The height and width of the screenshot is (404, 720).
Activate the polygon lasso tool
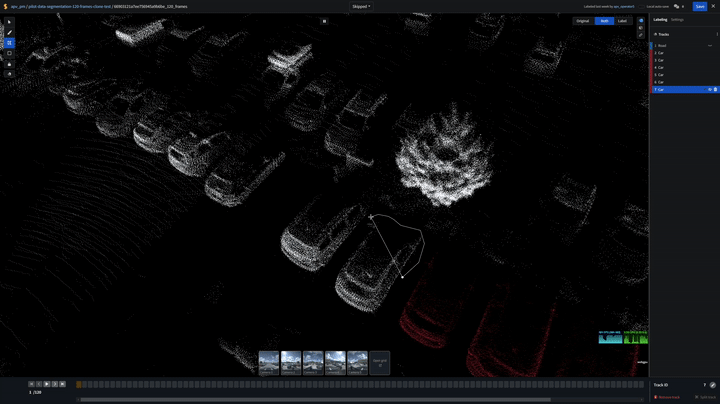click(10, 43)
